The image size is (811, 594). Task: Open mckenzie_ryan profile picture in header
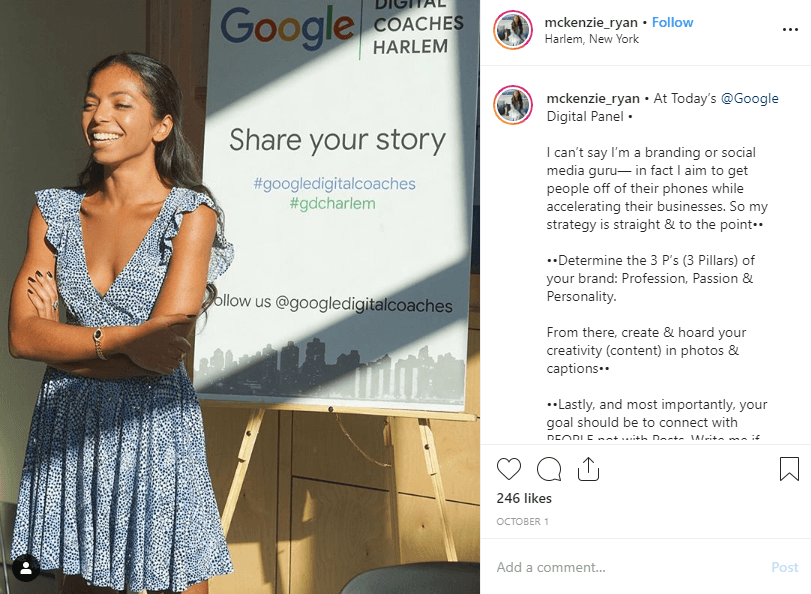coord(513,31)
